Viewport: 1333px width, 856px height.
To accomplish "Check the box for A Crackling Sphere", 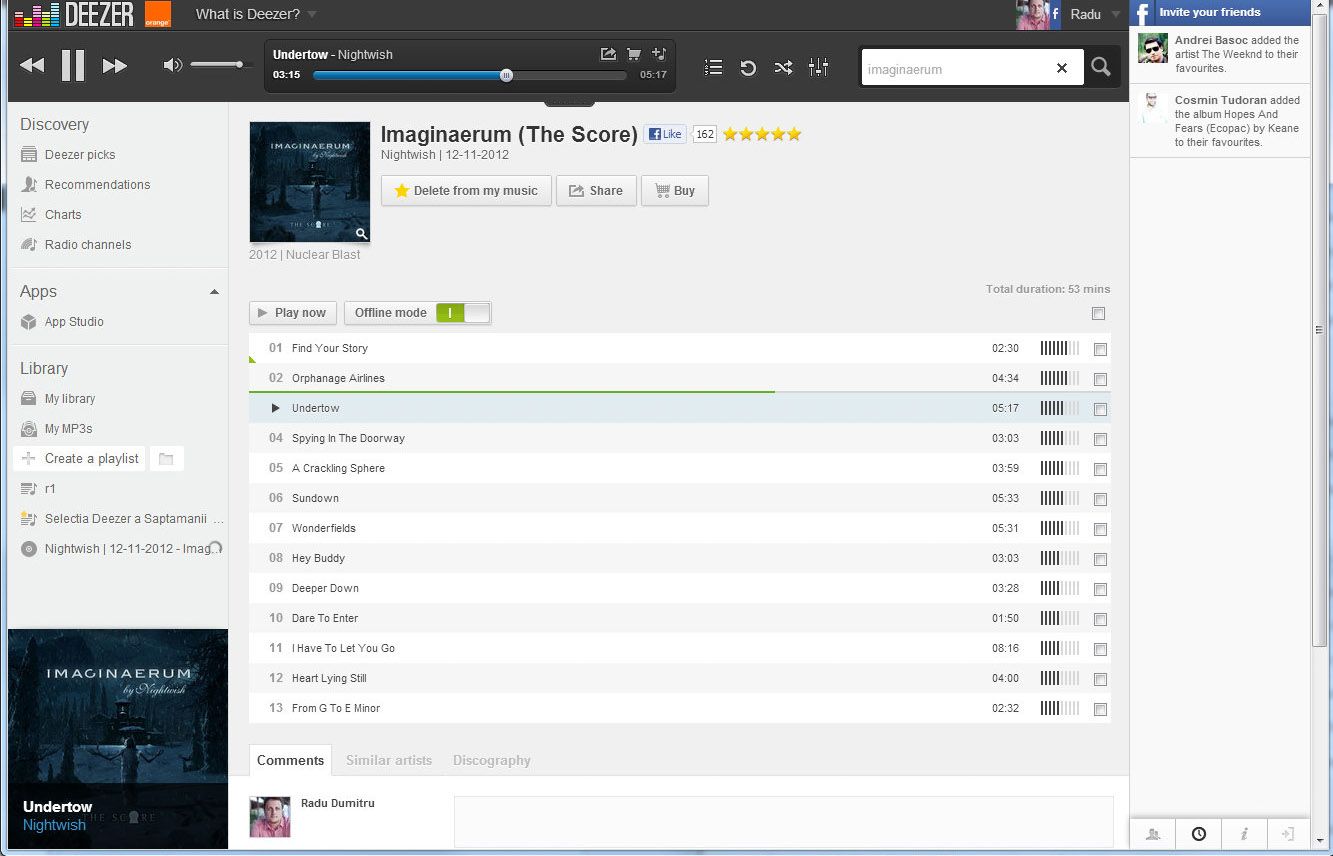I will [x=1101, y=470].
